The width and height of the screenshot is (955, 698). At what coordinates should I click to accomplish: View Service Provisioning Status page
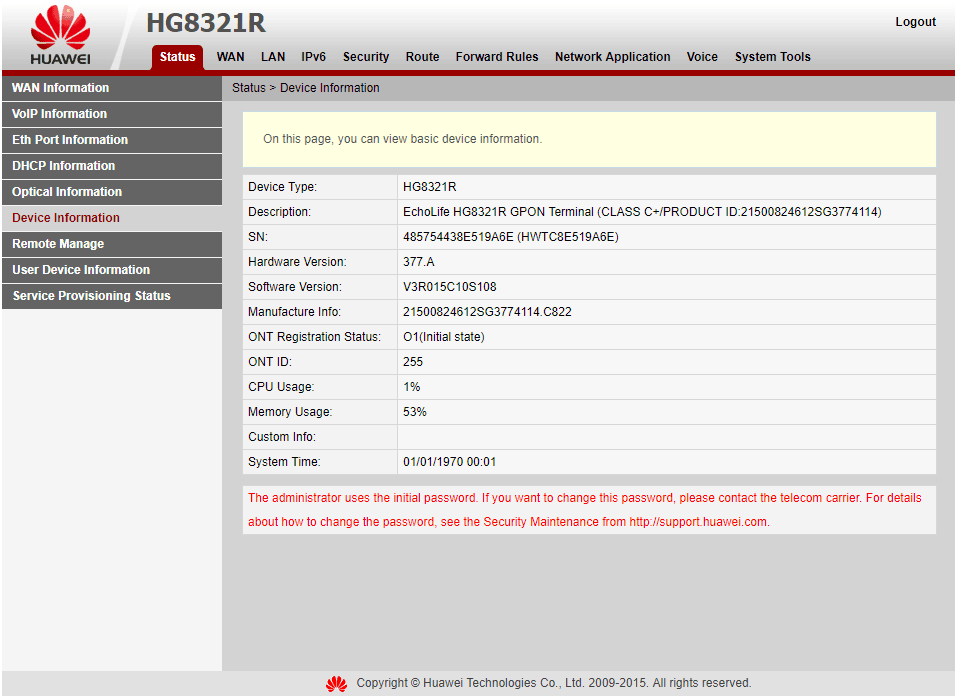pyautogui.click(x=112, y=296)
